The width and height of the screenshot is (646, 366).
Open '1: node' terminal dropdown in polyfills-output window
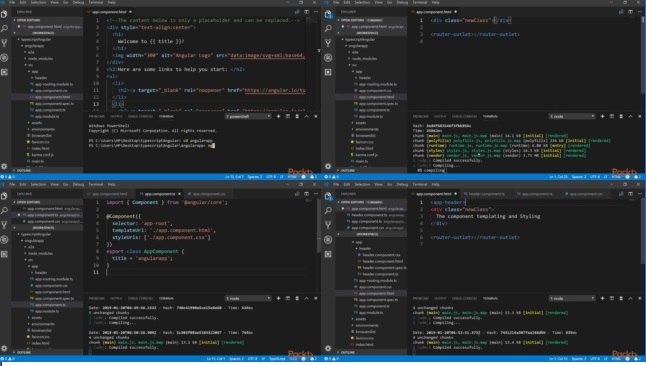(572, 117)
